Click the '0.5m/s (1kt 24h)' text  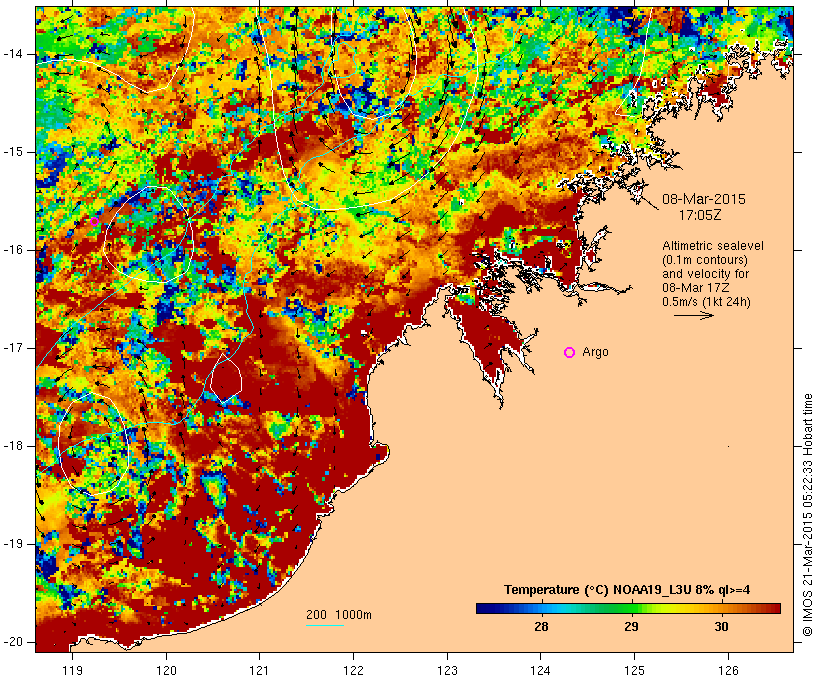pyautogui.click(x=706, y=302)
